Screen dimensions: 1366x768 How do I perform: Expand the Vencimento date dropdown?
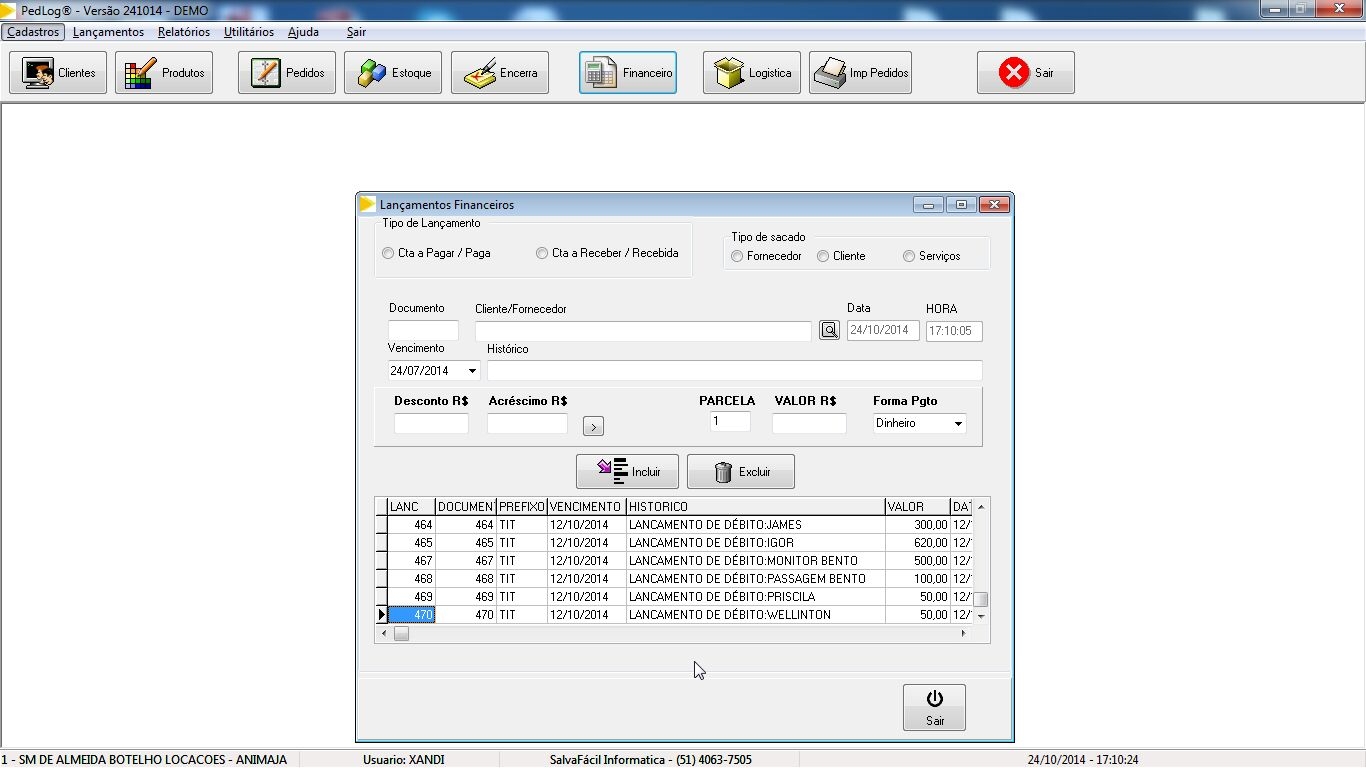(472, 371)
